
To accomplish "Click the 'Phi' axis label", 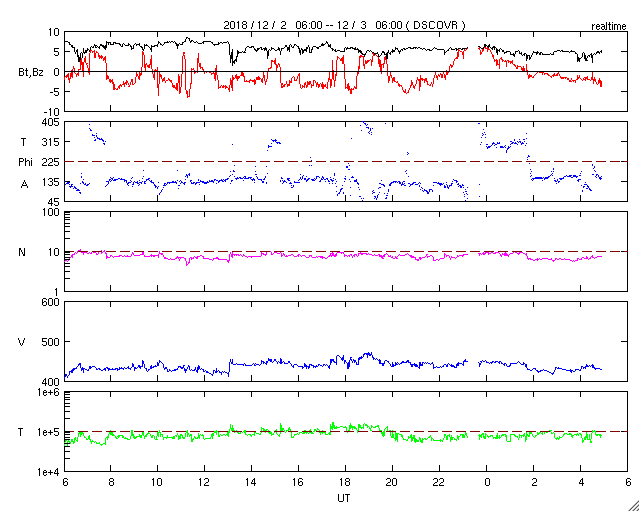I will (x=25, y=163).
